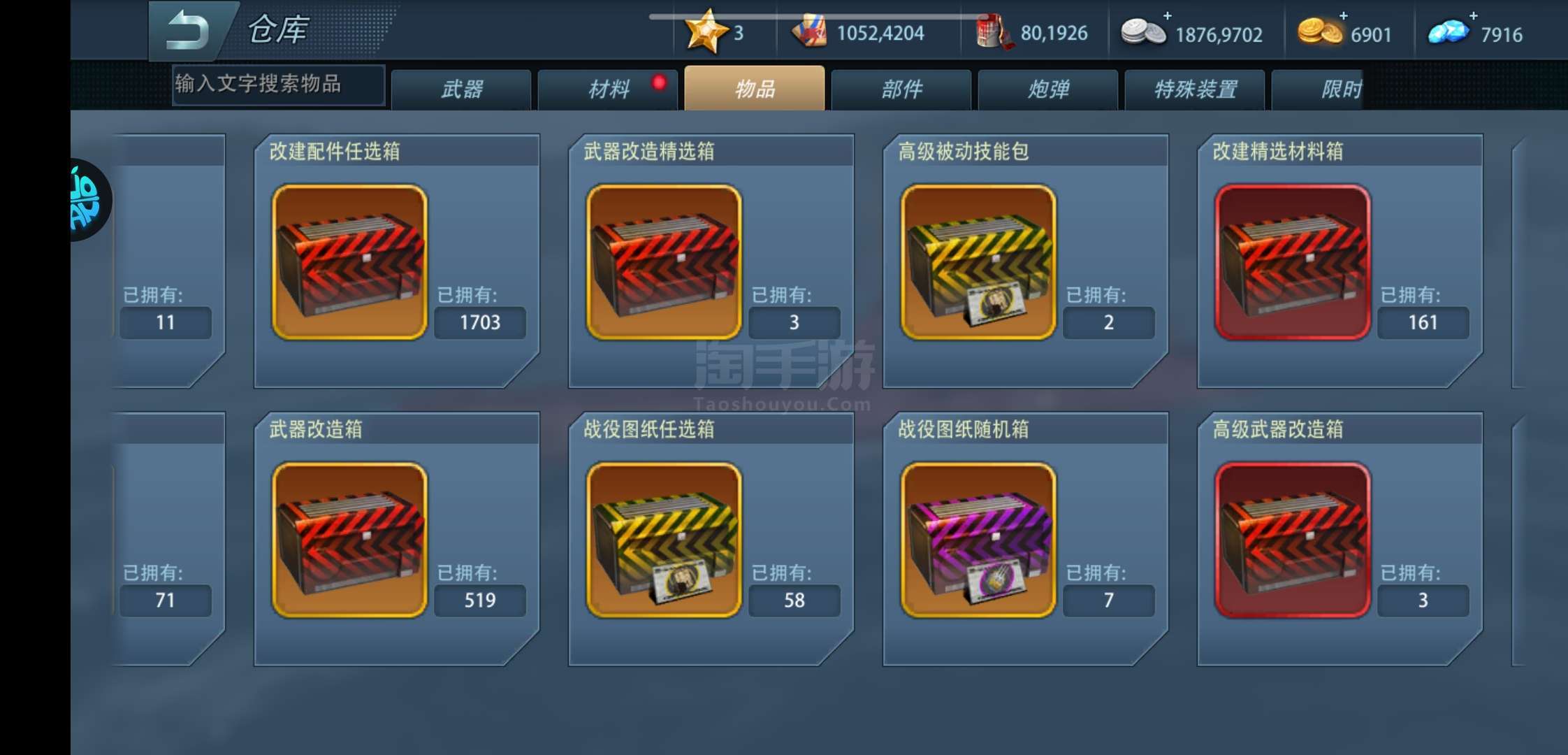
Task: Tap the gold coins currency icon
Action: [1319, 32]
